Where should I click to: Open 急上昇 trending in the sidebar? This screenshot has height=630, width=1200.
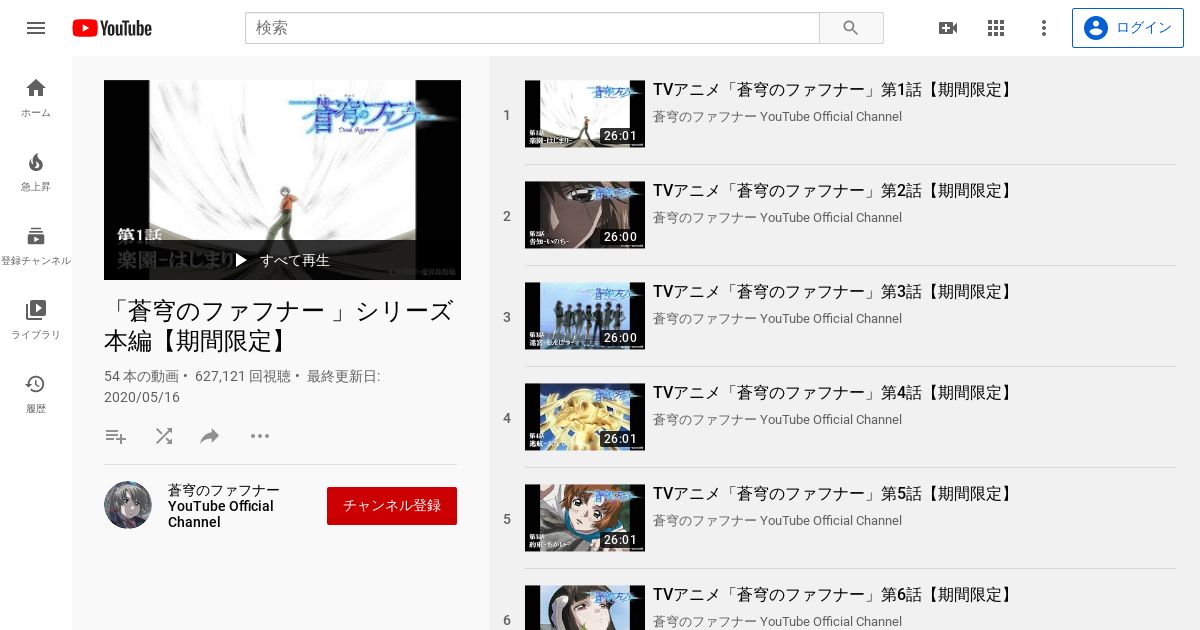pos(36,172)
